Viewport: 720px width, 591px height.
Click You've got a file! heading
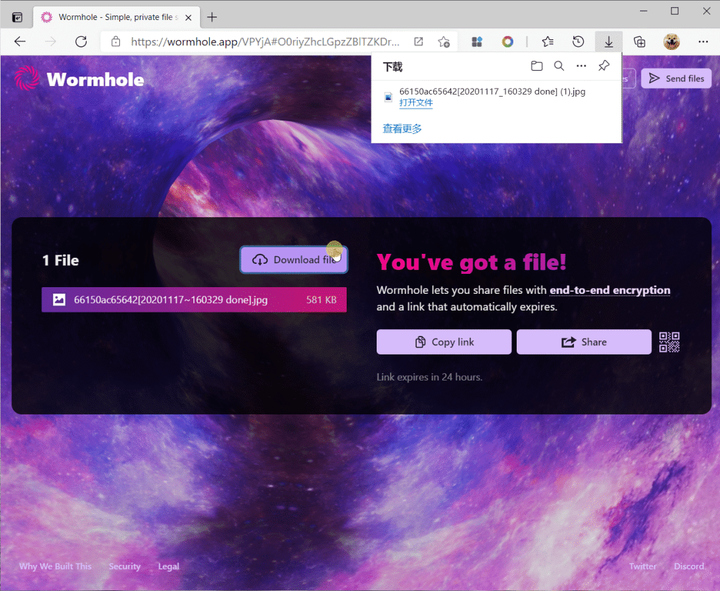[x=472, y=262]
